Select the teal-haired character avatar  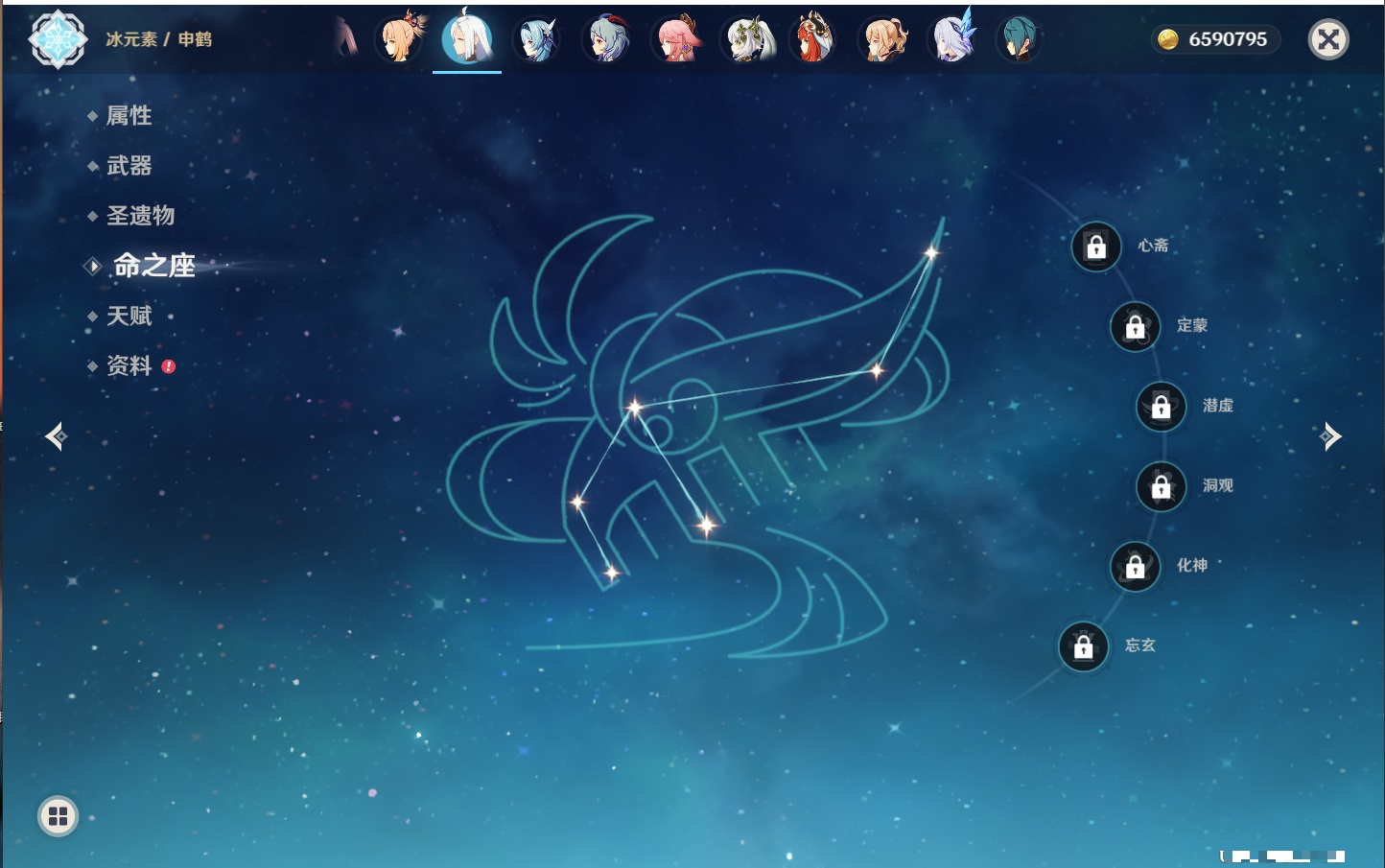(x=1019, y=39)
